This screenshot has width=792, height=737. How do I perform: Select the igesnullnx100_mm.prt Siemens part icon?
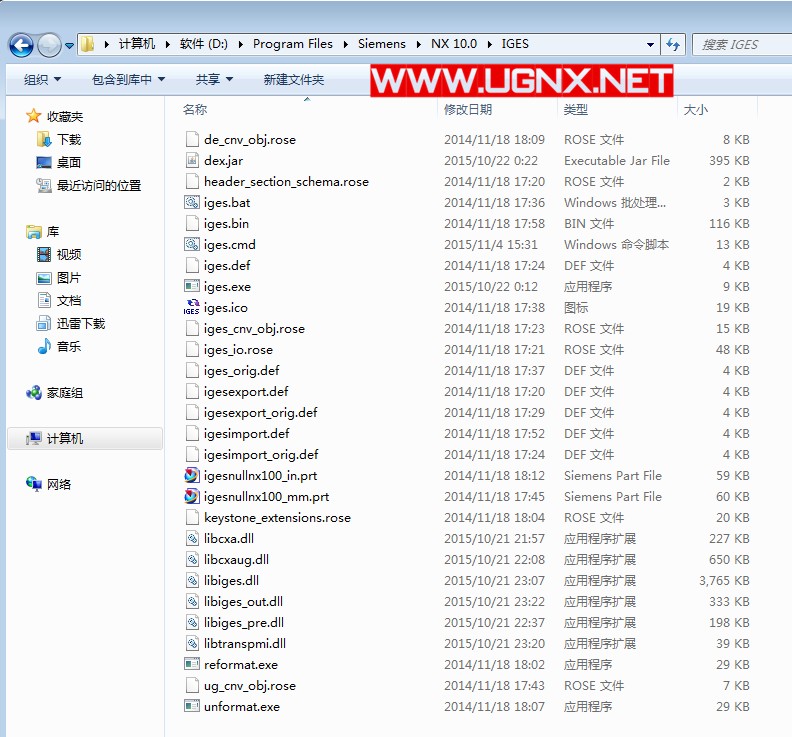click(x=192, y=497)
